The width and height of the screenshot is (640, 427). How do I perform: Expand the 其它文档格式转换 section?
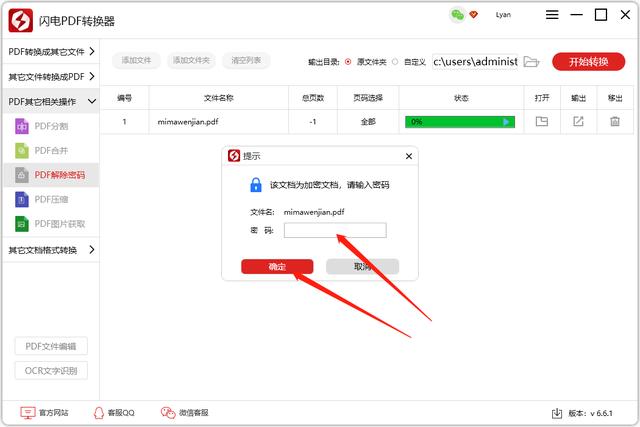click(50, 250)
